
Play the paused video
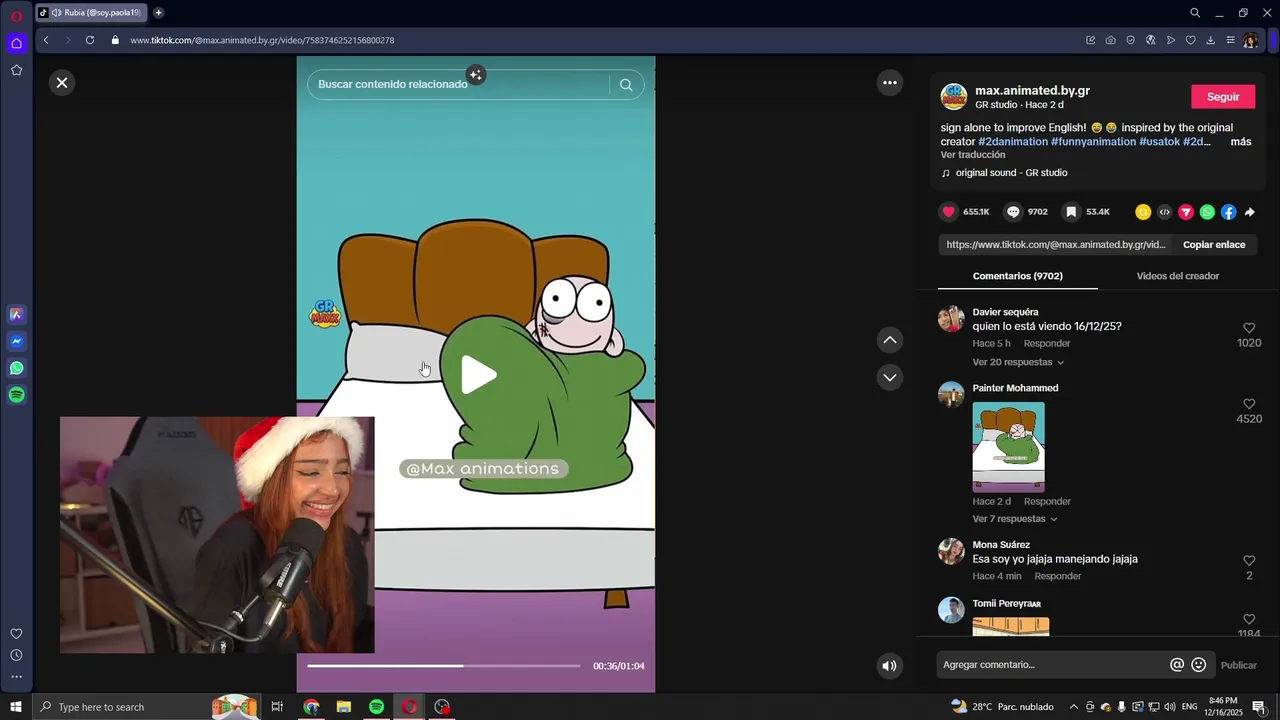478,374
